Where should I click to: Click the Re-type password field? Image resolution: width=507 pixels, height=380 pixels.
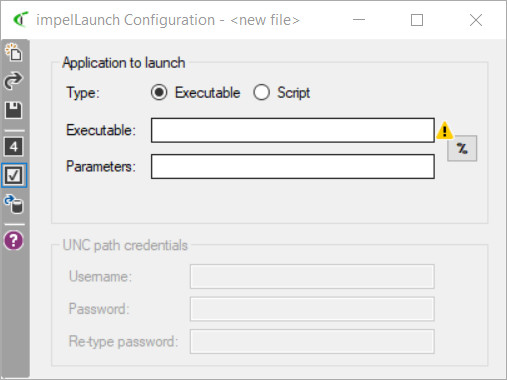pyautogui.click(x=312, y=341)
